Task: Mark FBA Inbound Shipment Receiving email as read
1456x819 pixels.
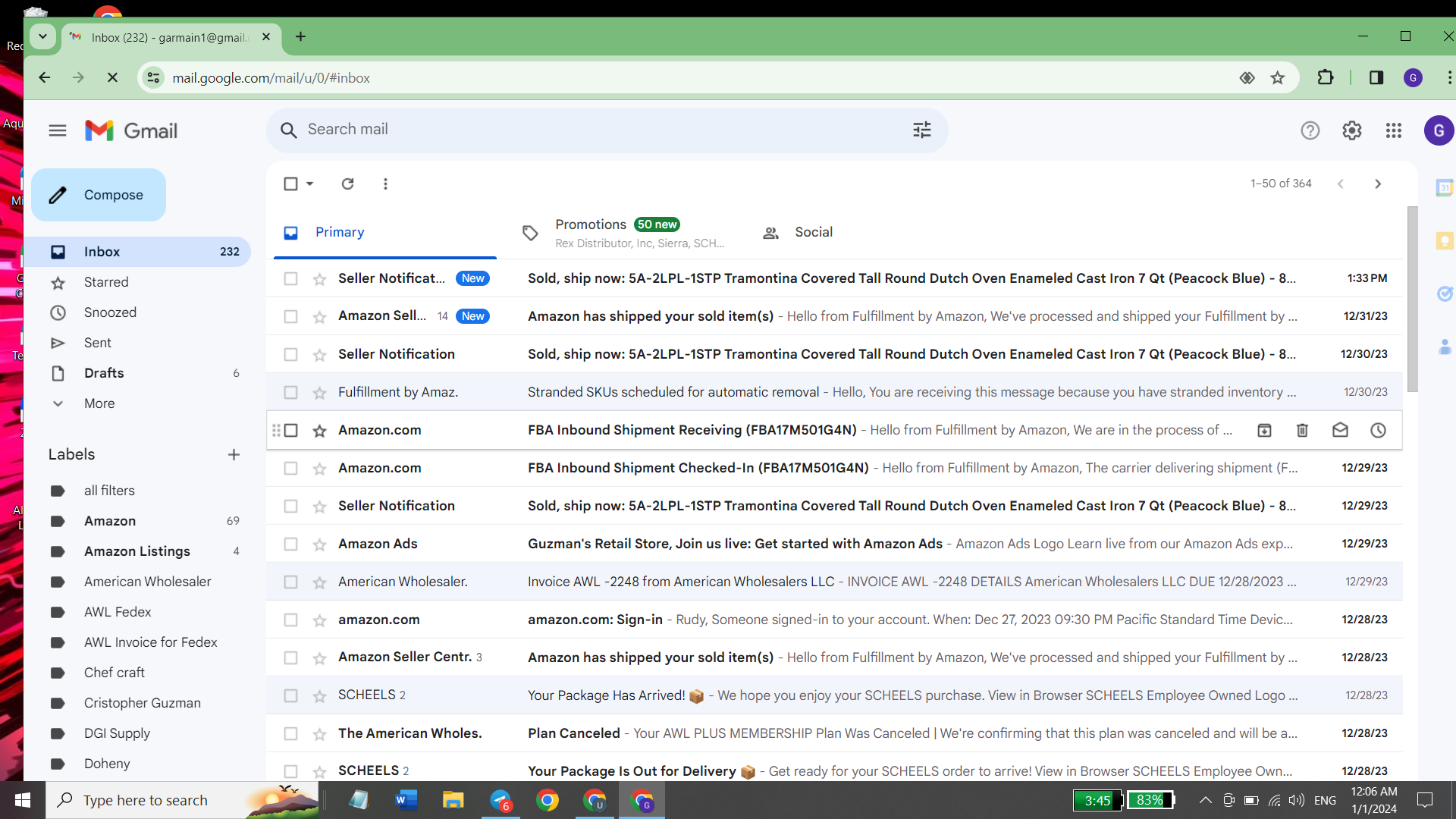Action: pyautogui.click(x=1340, y=430)
